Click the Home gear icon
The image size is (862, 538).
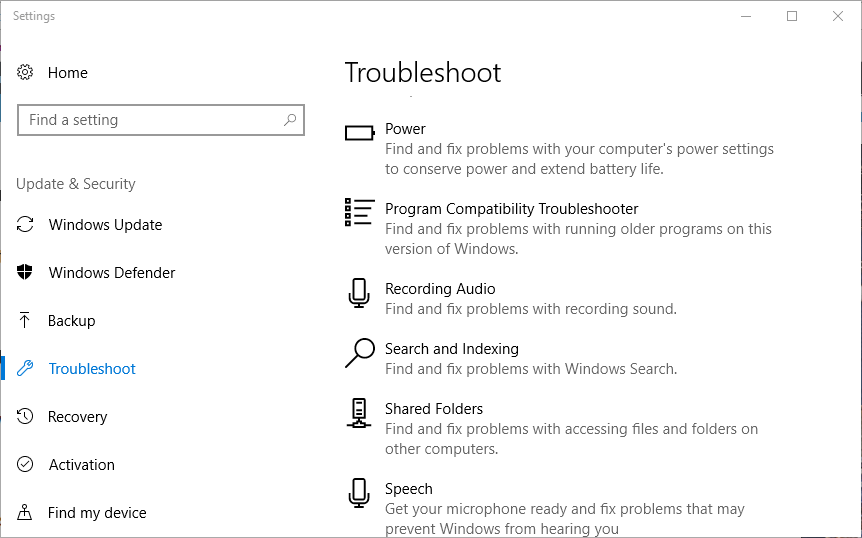(25, 72)
